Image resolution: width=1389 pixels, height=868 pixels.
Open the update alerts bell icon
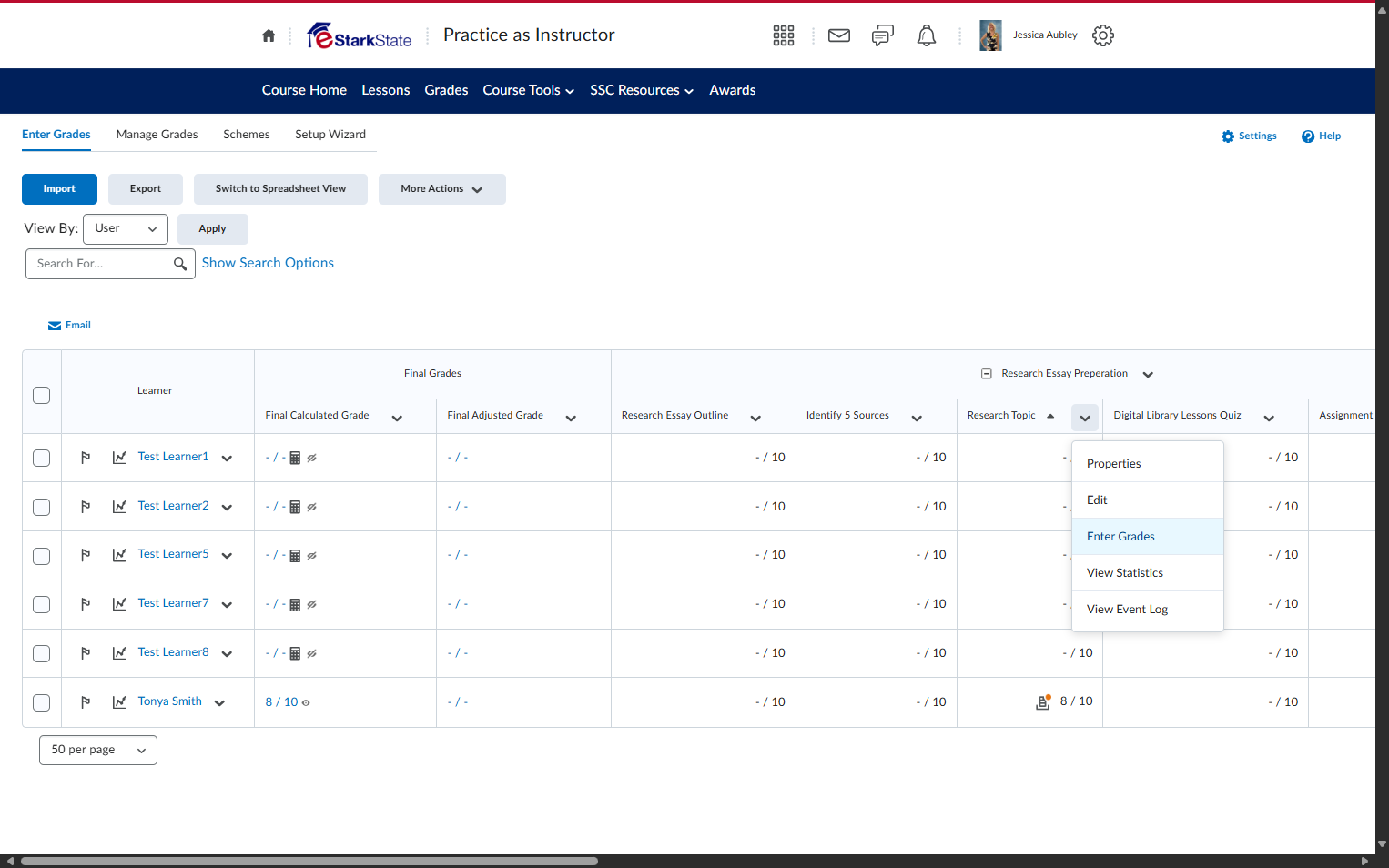click(927, 35)
